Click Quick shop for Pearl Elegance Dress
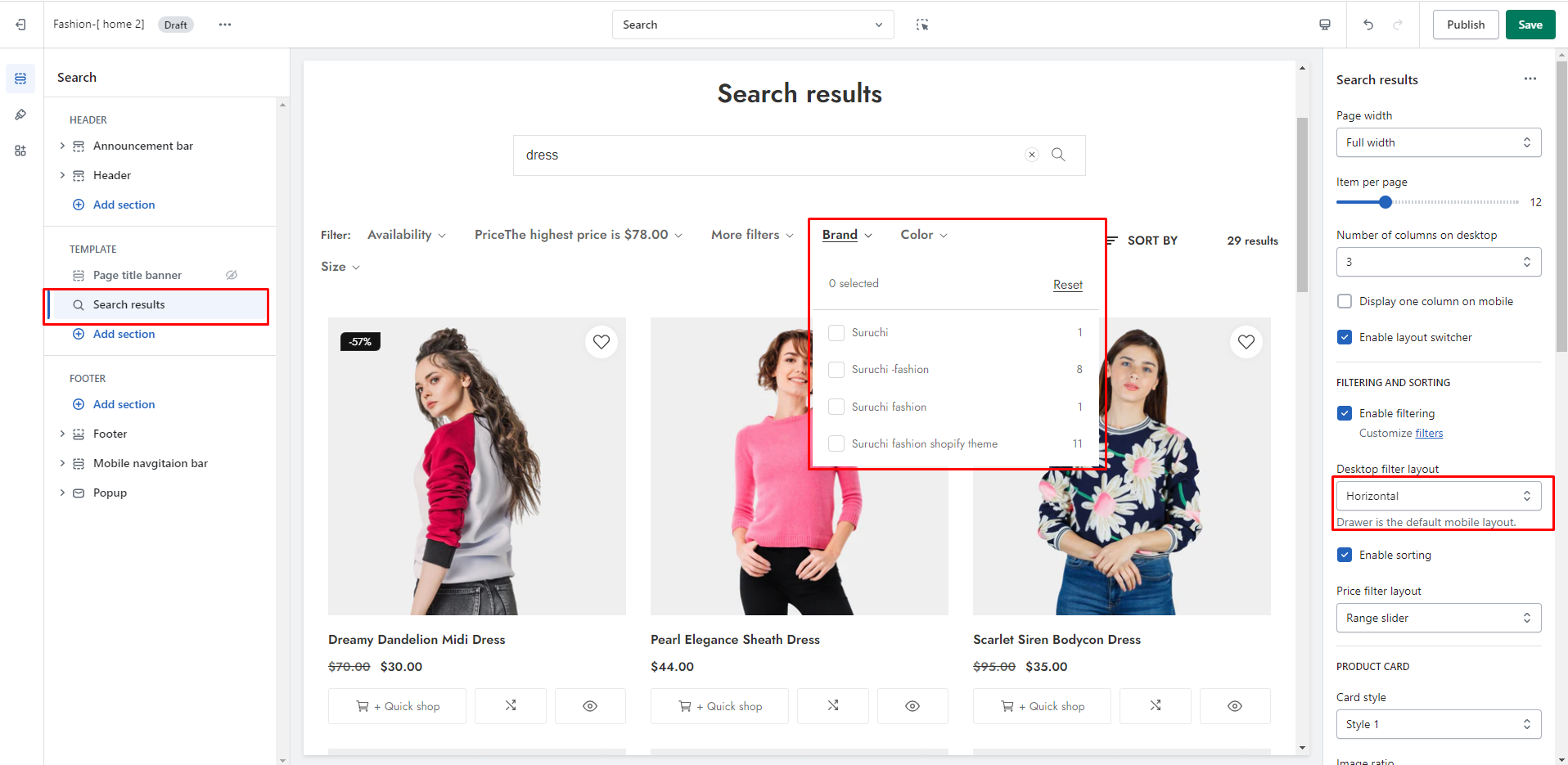This screenshot has height=765, width=1568. (720, 705)
